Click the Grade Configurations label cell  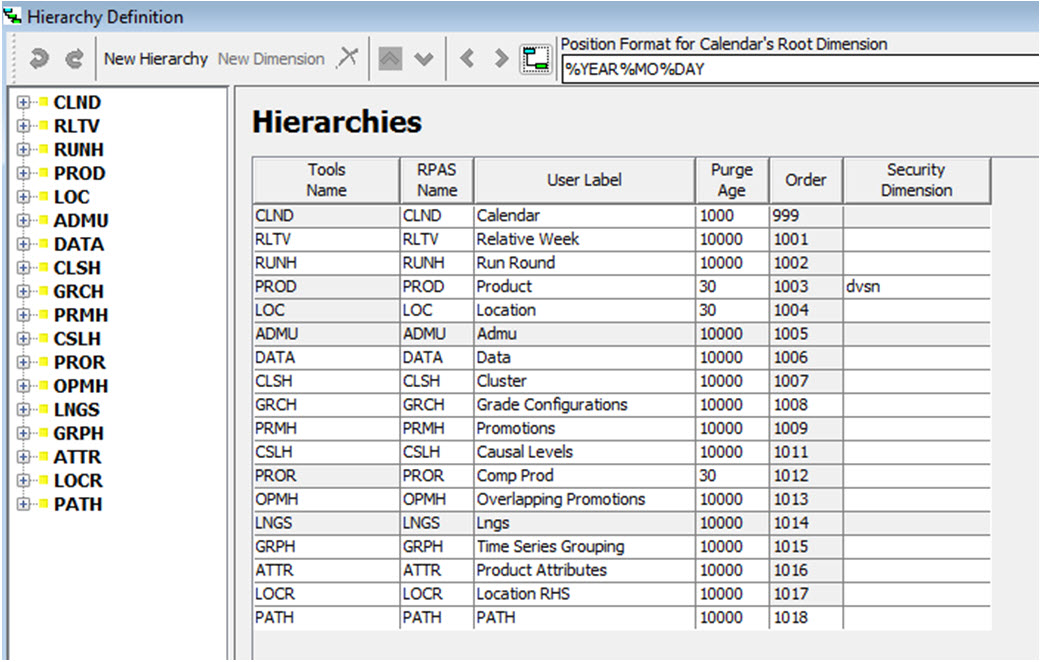584,404
